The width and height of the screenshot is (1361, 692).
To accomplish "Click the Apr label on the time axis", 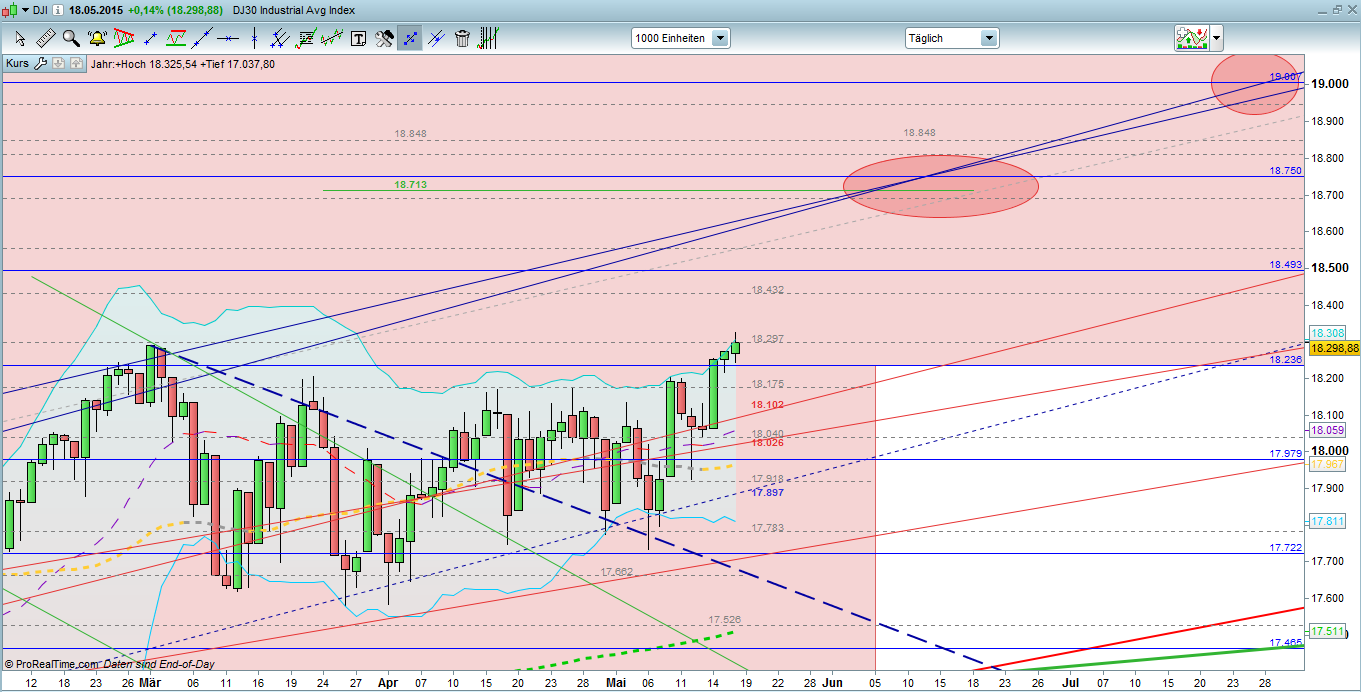I will (x=389, y=681).
